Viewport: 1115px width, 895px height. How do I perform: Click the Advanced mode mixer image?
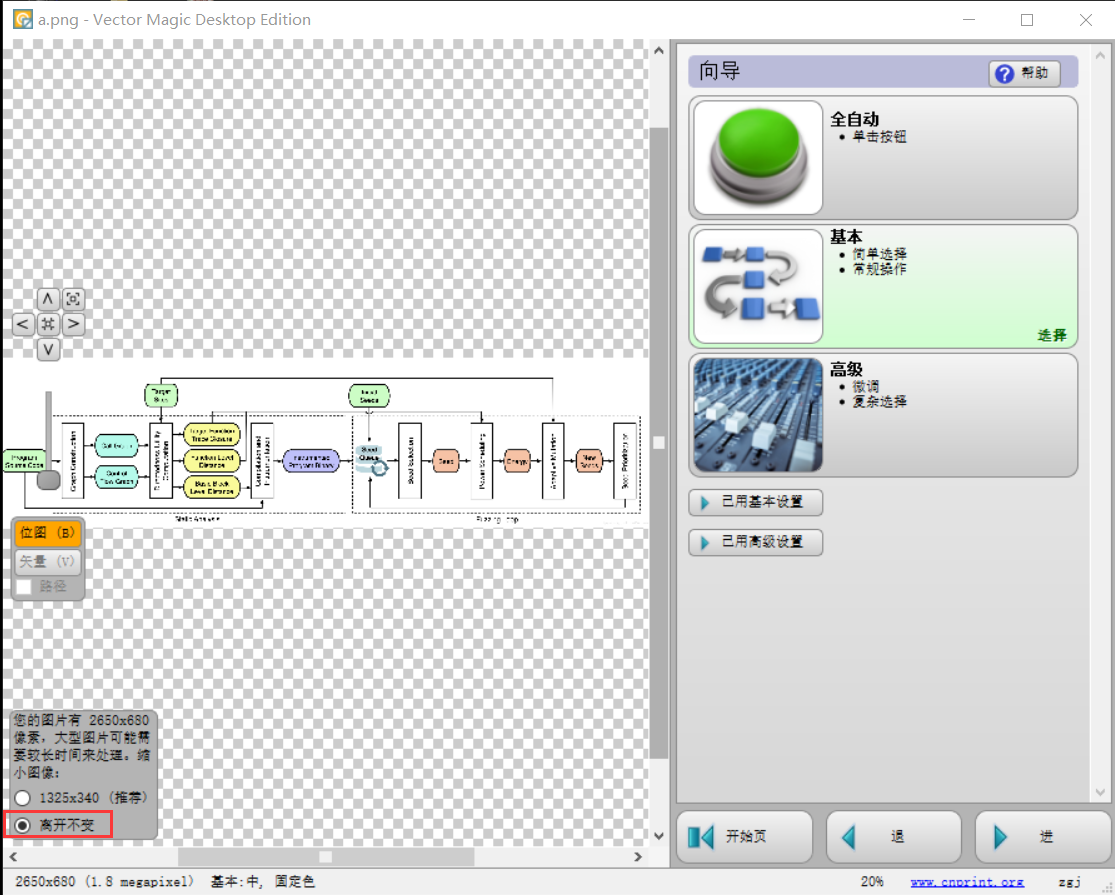758,415
